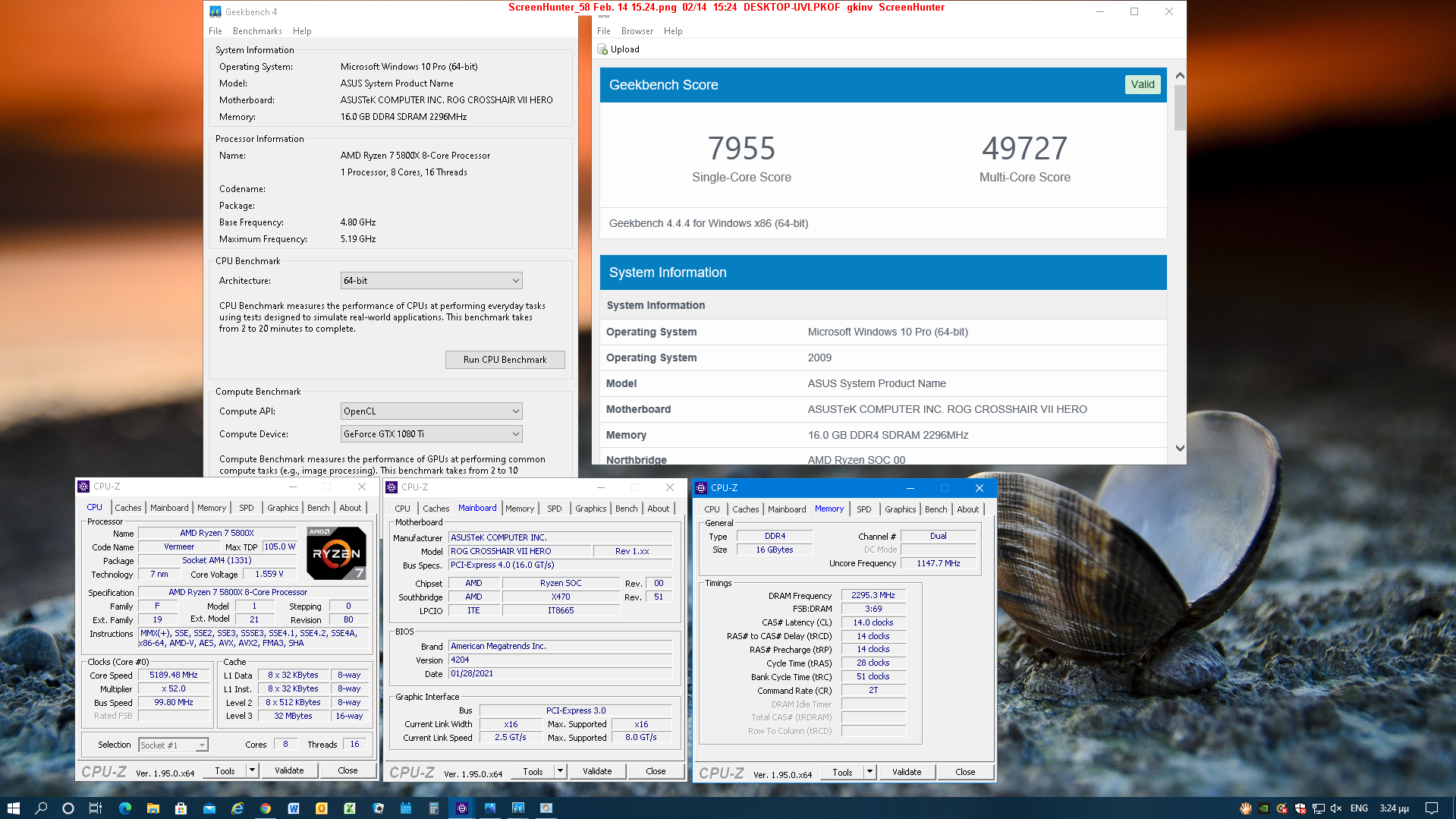Open the Bench tab in the CPU-Z CPU window
The image size is (1456, 819).
pos(319,508)
